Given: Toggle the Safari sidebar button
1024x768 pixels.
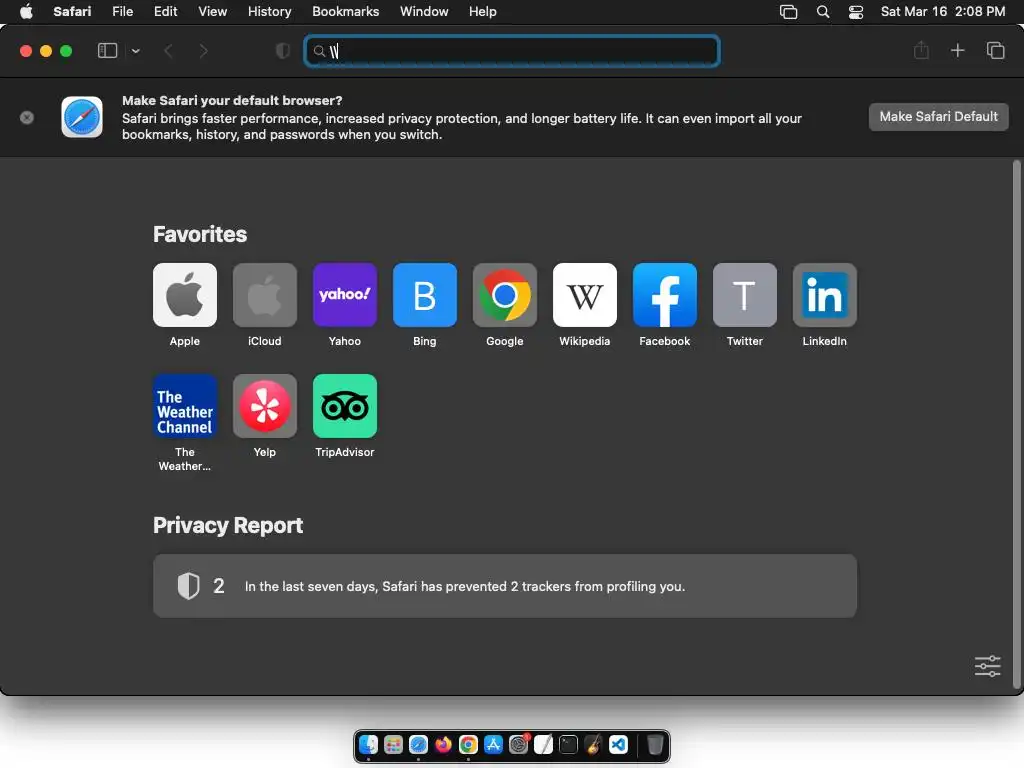Looking at the screenshot, I should point(107,51).
